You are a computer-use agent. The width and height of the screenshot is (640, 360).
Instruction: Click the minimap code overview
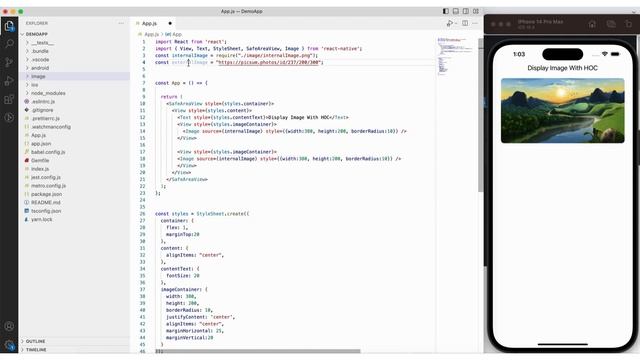[x=455, y=57]
